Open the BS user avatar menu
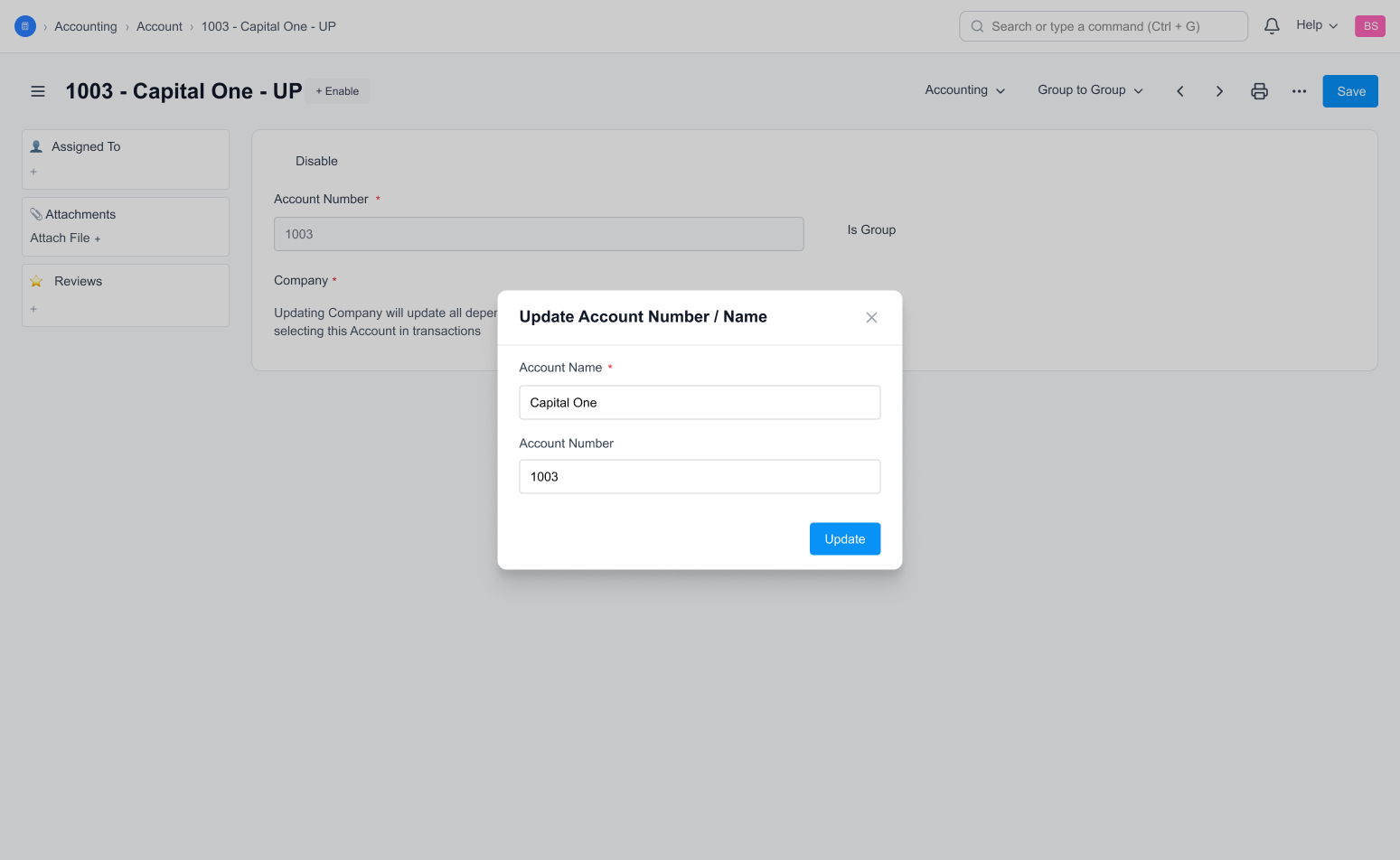Image resolution: width=1400 pixels, height=860 pixels. point(1369,26)
